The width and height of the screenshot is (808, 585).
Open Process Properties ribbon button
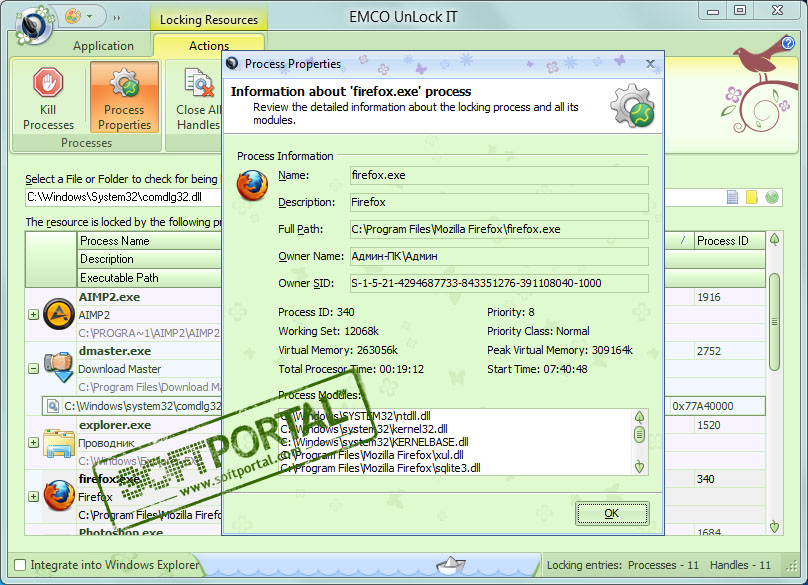124,98
